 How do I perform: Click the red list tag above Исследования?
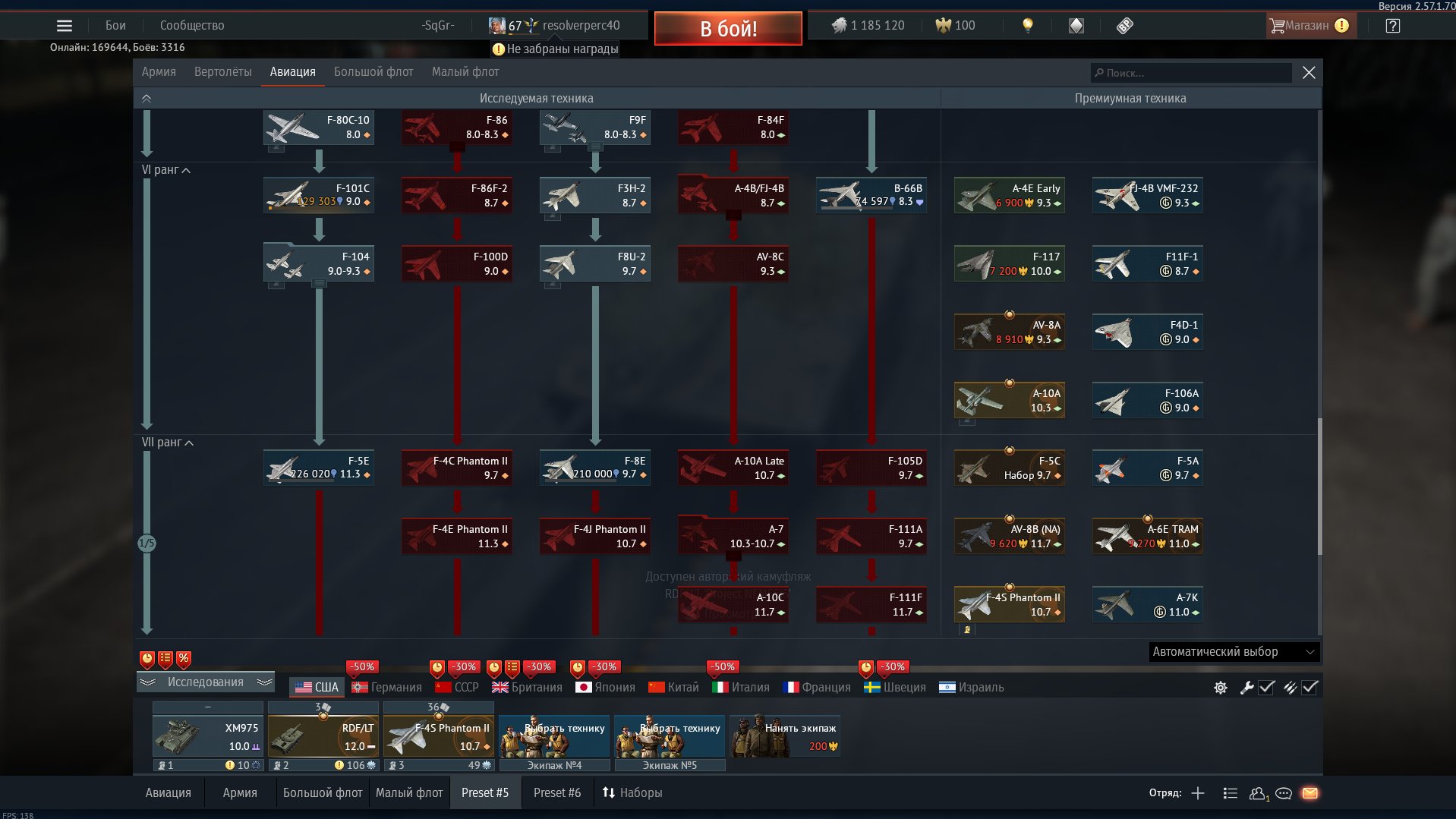click(165, 659)
